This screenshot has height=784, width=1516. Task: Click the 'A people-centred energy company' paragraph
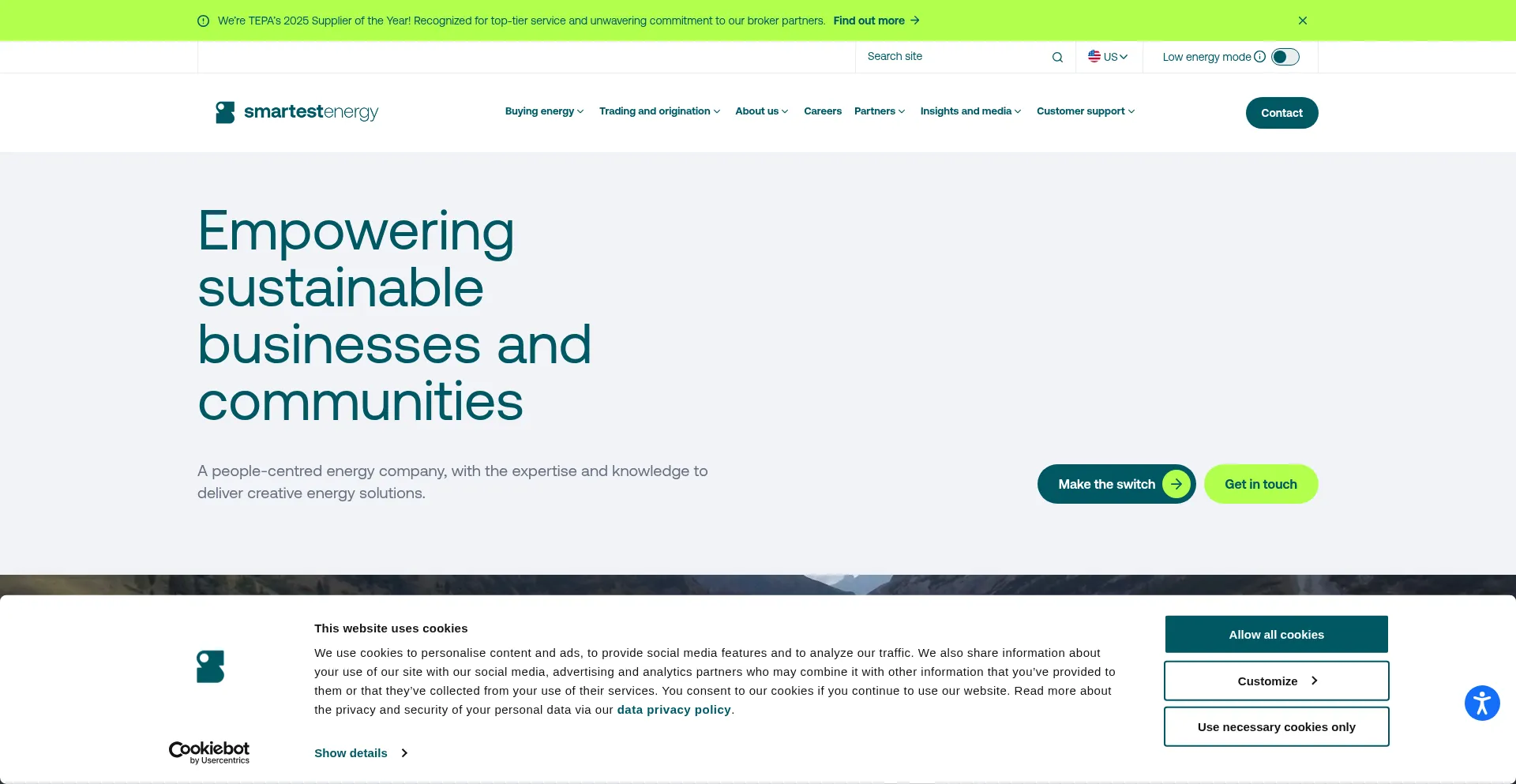[x=452, y=482]
